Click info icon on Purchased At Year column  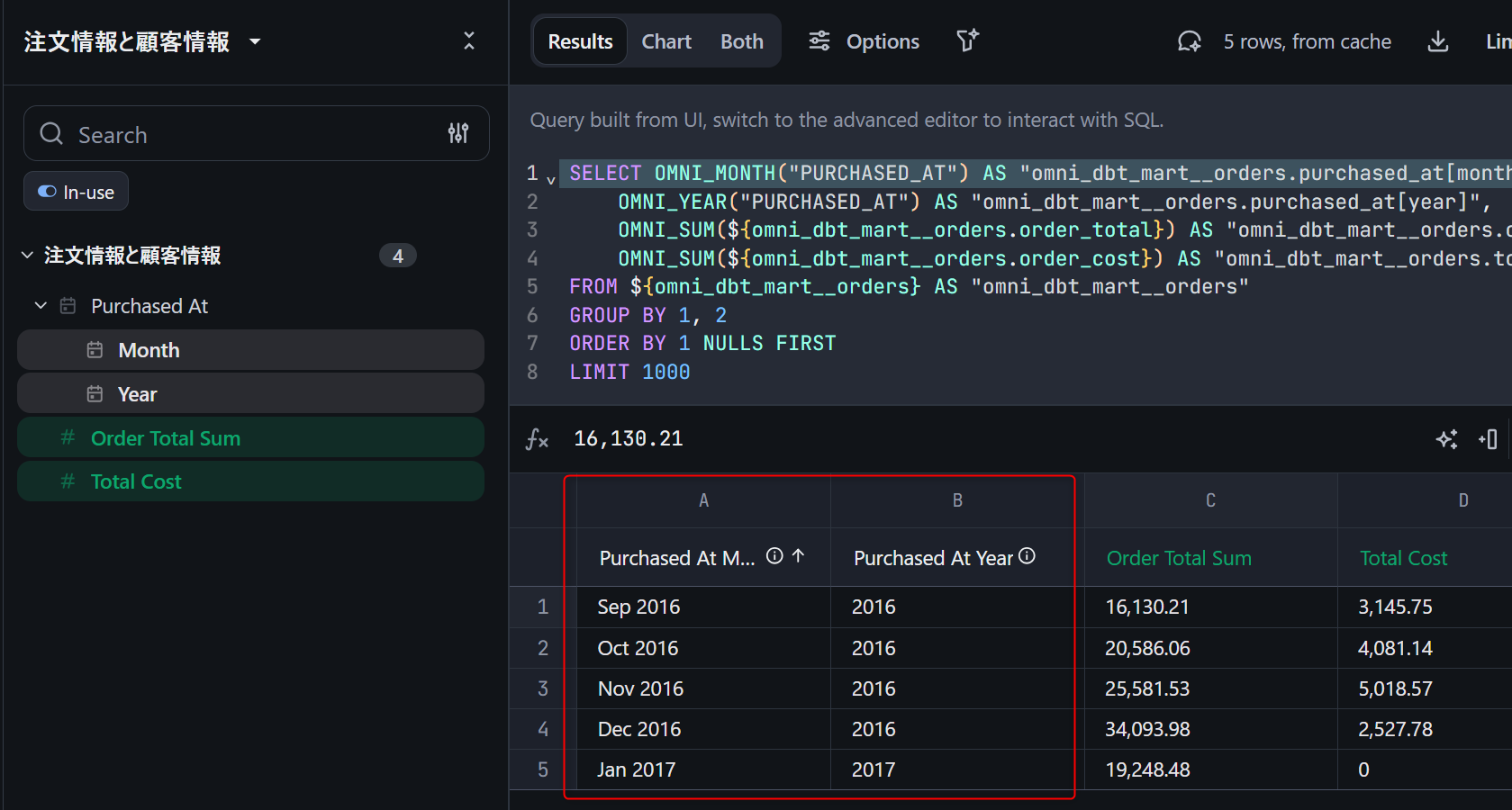[x=1027, y=557]
